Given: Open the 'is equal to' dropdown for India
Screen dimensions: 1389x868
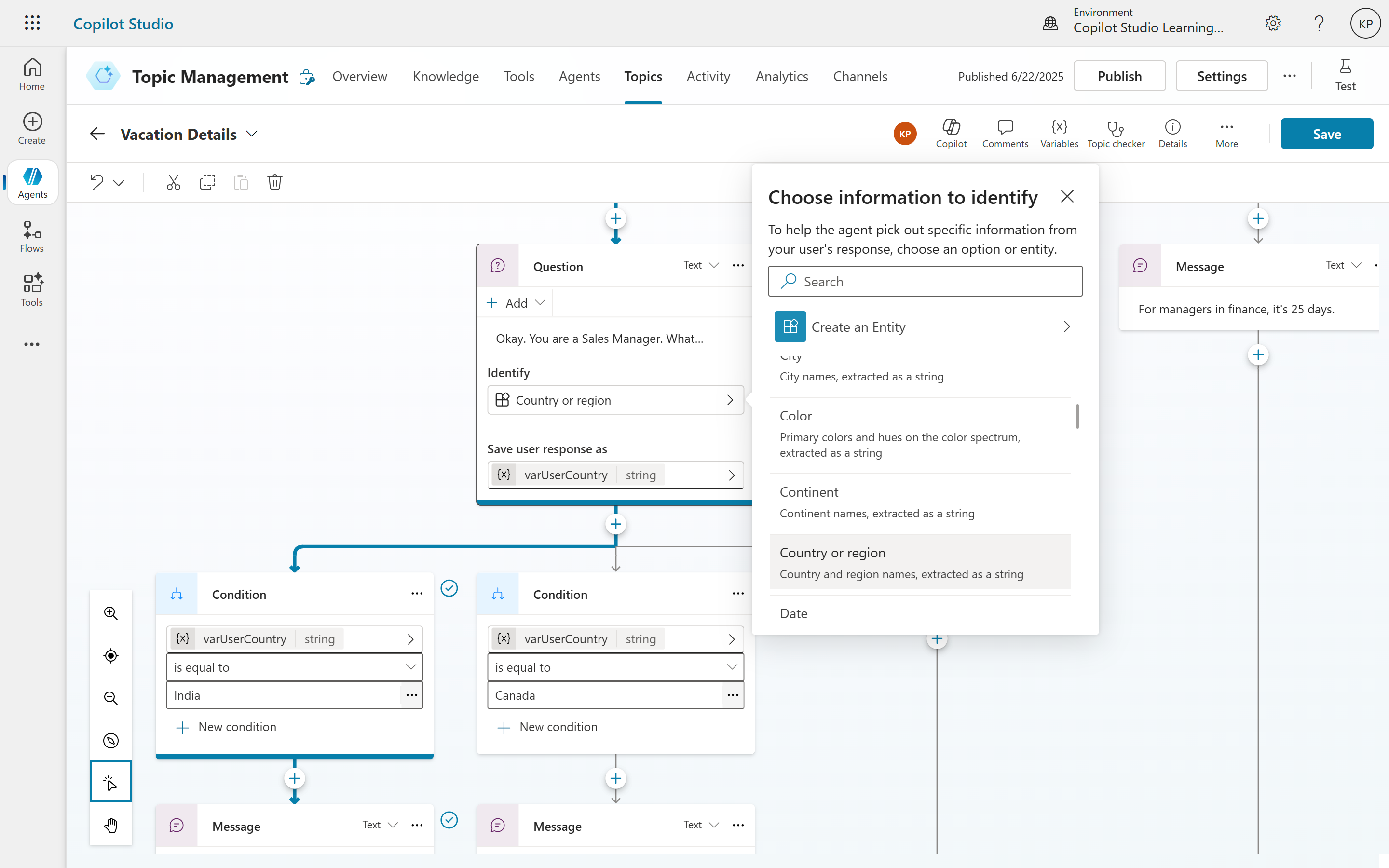Looking at the screenshot, I should tap(294, 667).
